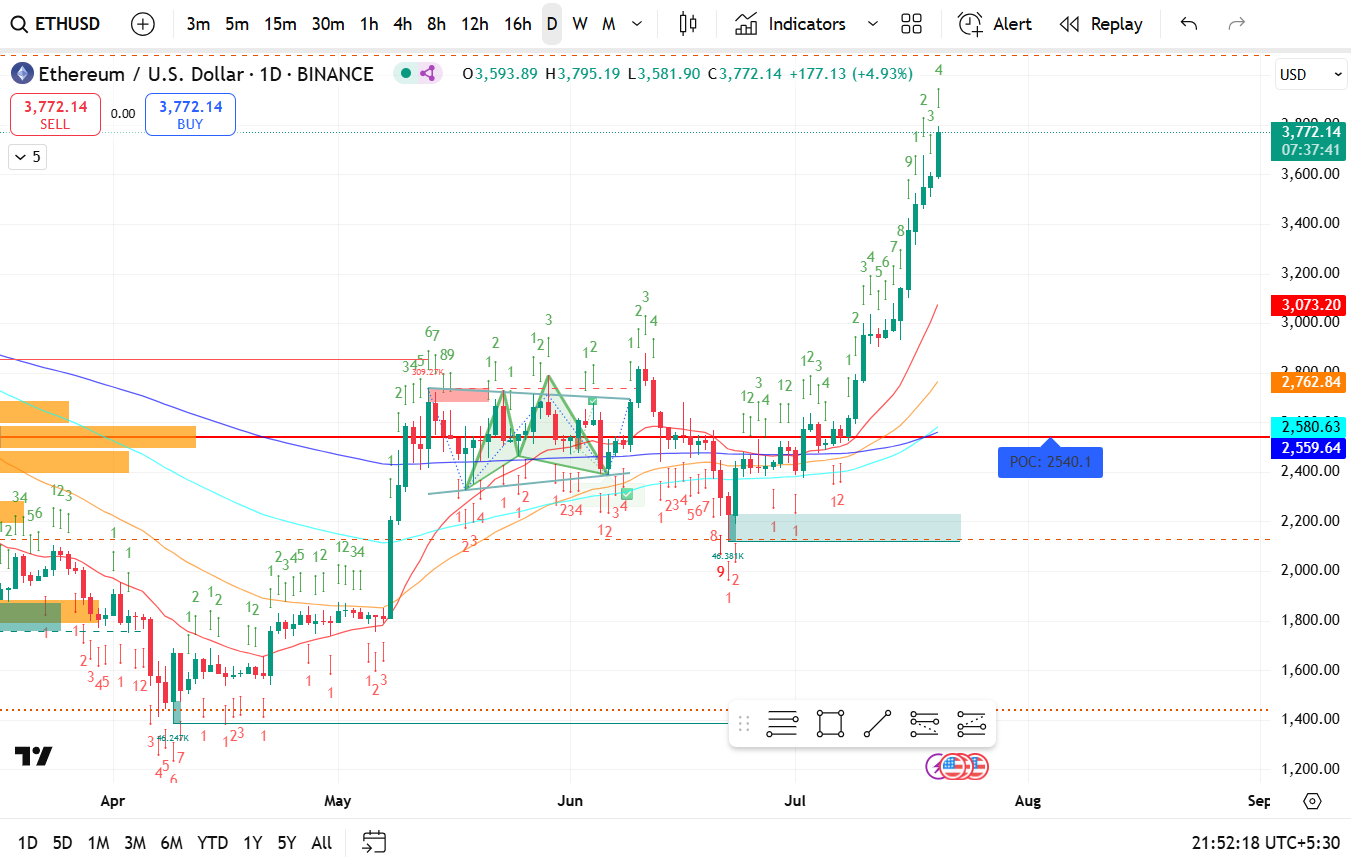The height and width of the screenshot is (859, 1351).
Task: Click the POC: 2540.1 label
Action: (x=1050, y=461)
